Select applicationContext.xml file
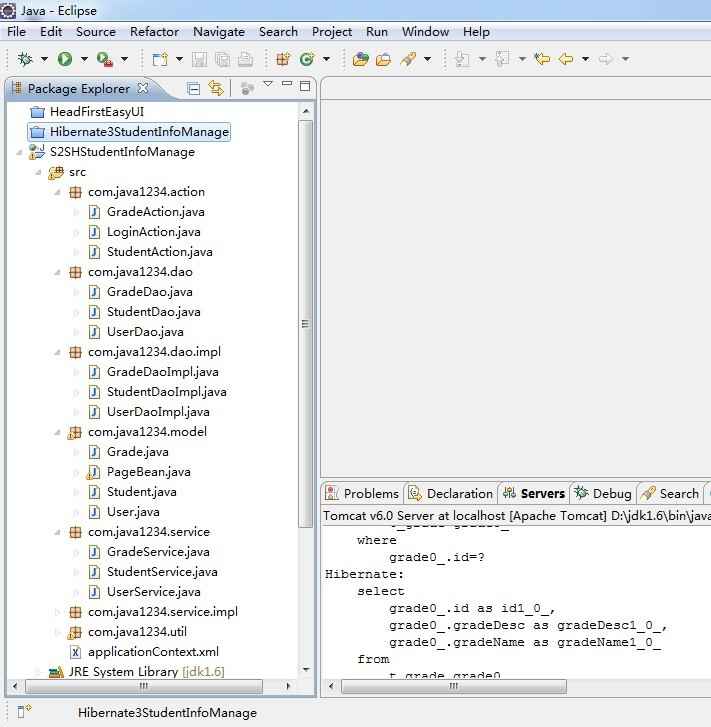The height and width of the screenshot is (727, 711). click(x=153, y=652)
